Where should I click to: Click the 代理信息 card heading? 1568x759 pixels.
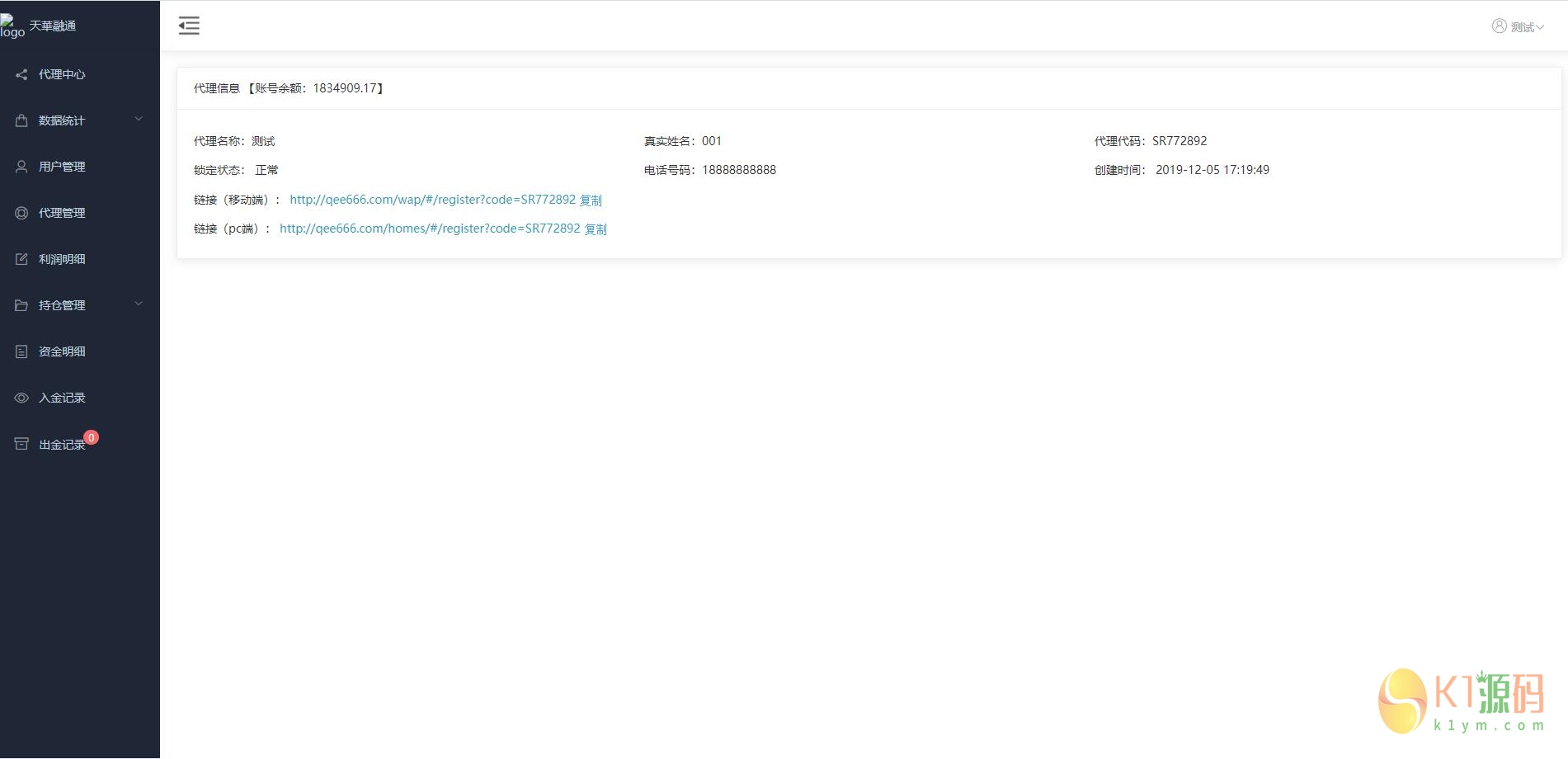[x=217, y=88]
